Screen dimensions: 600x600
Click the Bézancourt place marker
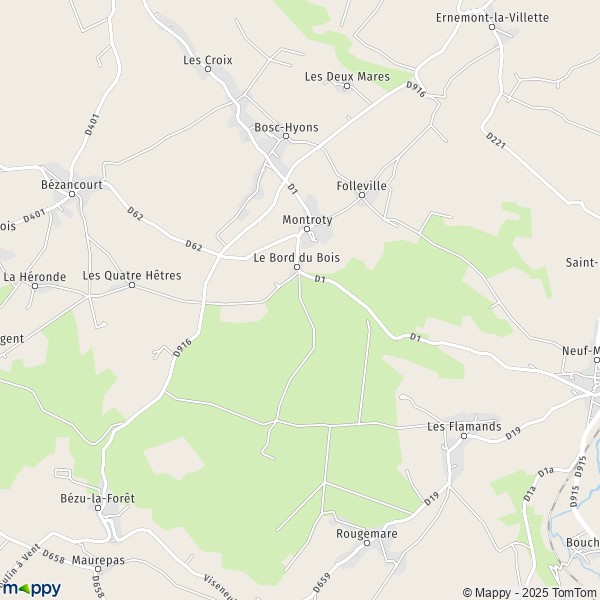tap(72, 194)
